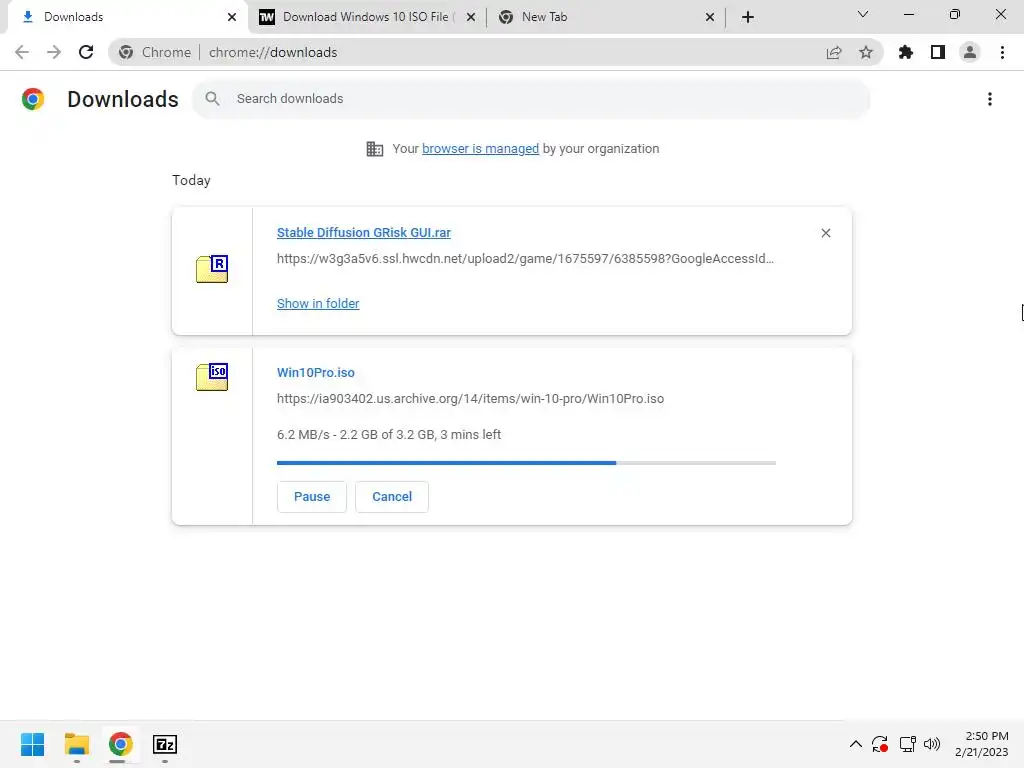Pause the Win10Pro.iso download
Image resolution: width=1024 pixels, height=768 pixels.
point(312,497)
